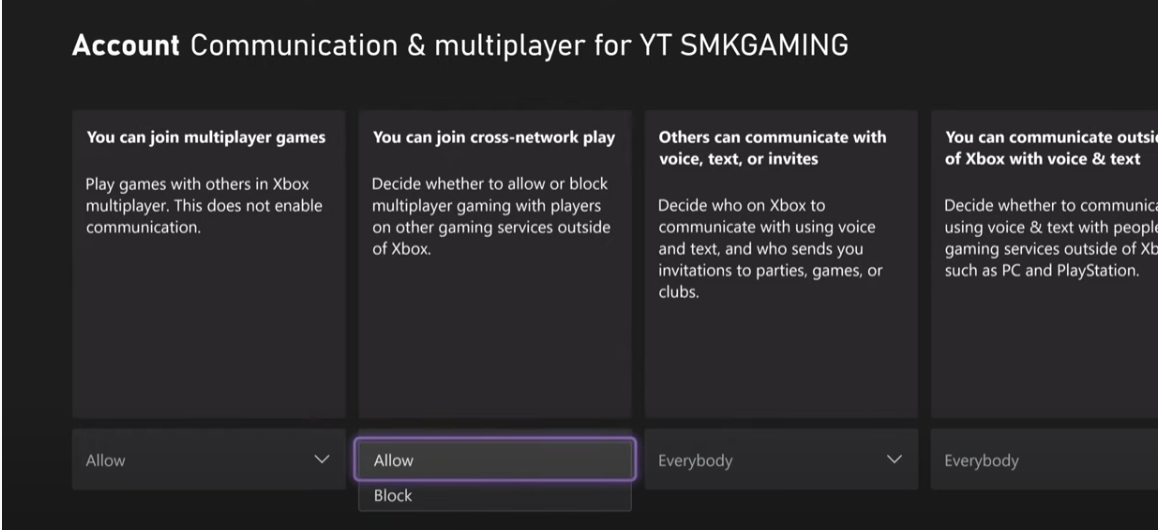
Task: Choose Allow in the open cross-network dropdown
Action: click(494, 461)
